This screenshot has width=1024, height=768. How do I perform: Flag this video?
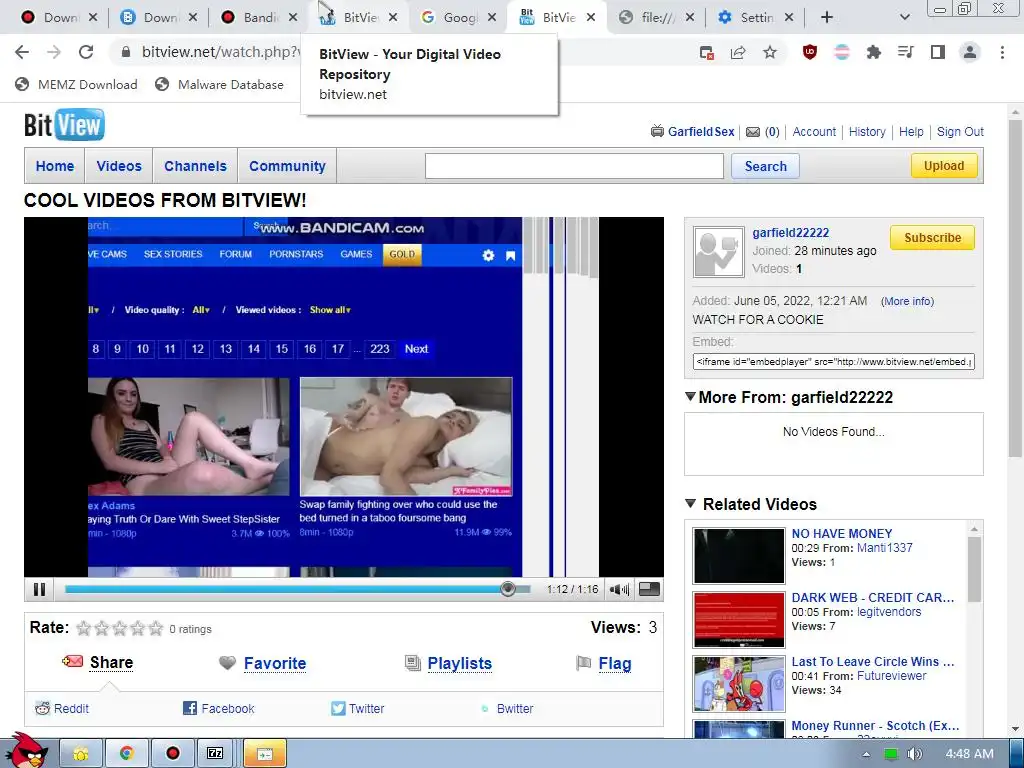(x=615, y=664)
